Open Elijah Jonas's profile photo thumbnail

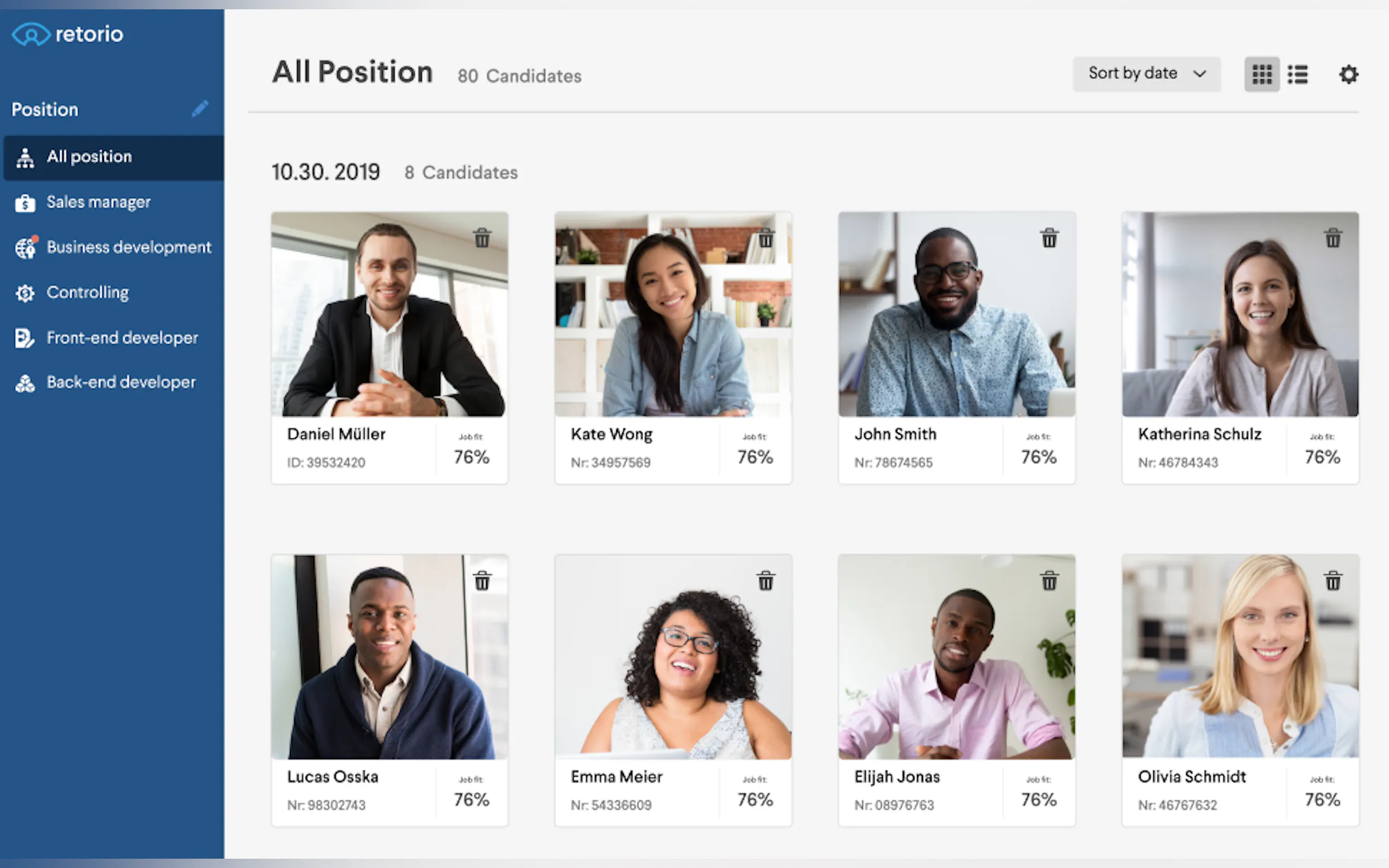[956, 657]
